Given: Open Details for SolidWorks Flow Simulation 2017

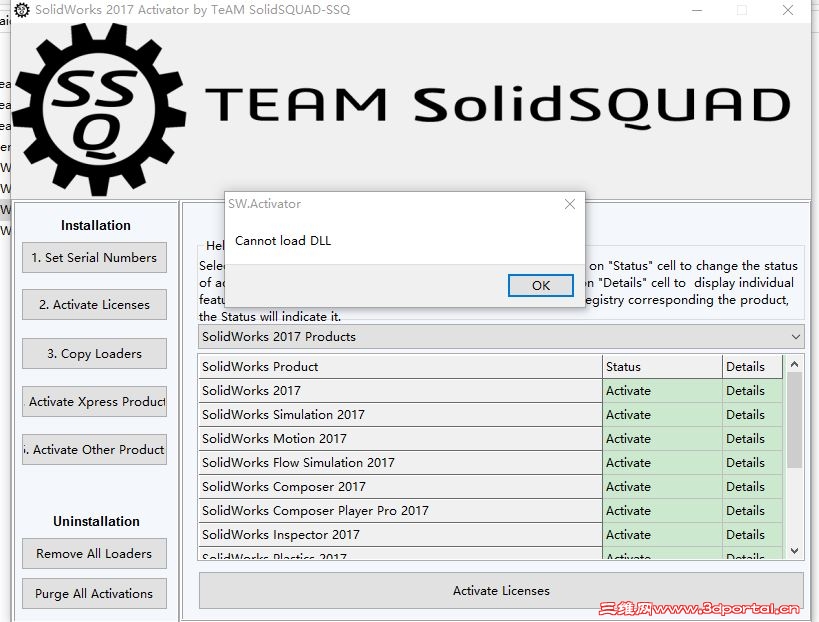Looking at the screenshot, I should (x=753, y=463).
